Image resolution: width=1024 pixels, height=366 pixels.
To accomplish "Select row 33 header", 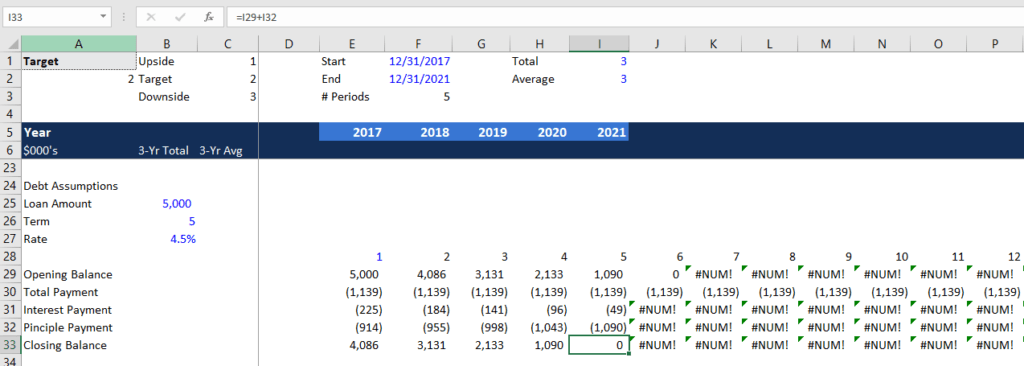I will pos(10,345).
